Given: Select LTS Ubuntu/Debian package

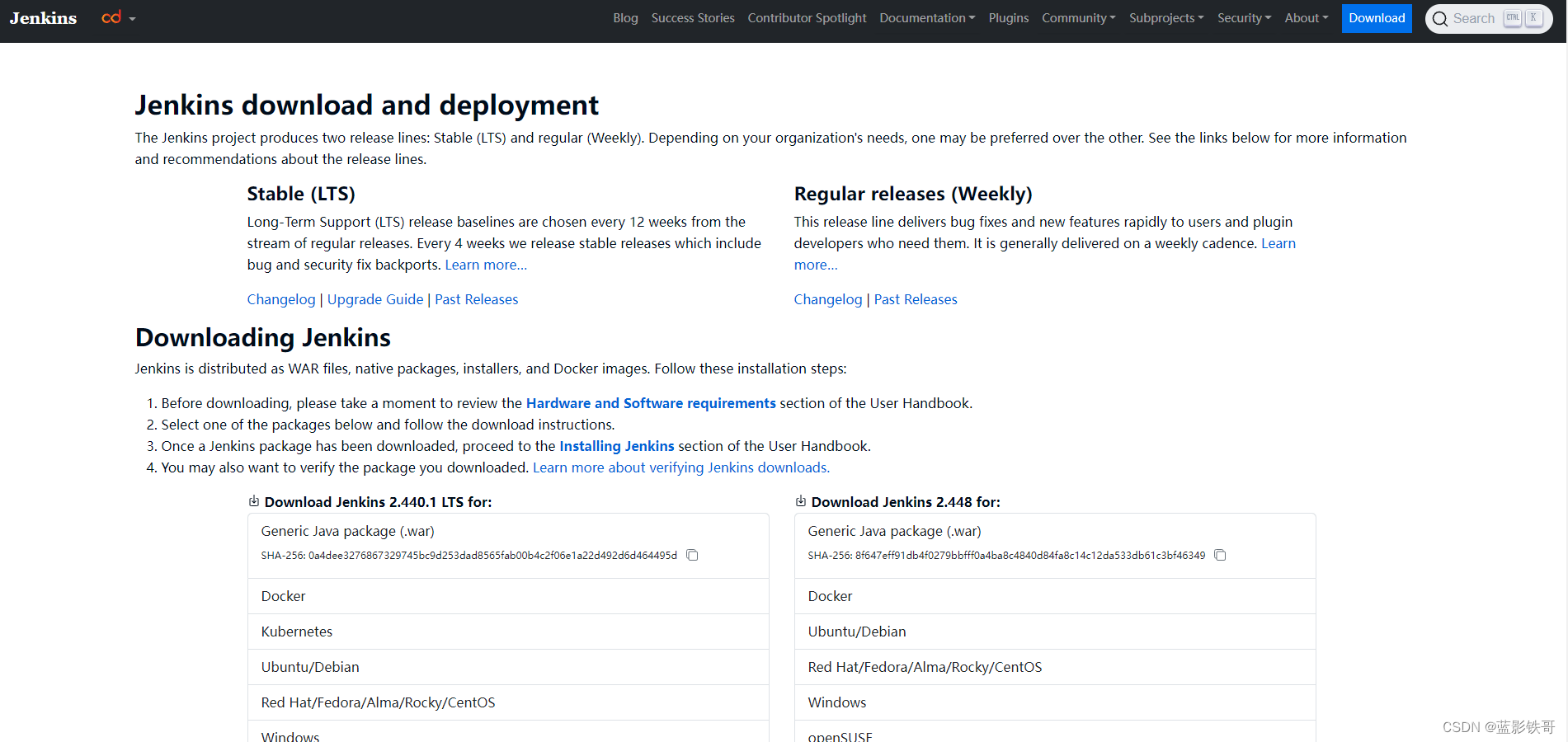Looking at the screenshot, I should click(x=508, y=667).
